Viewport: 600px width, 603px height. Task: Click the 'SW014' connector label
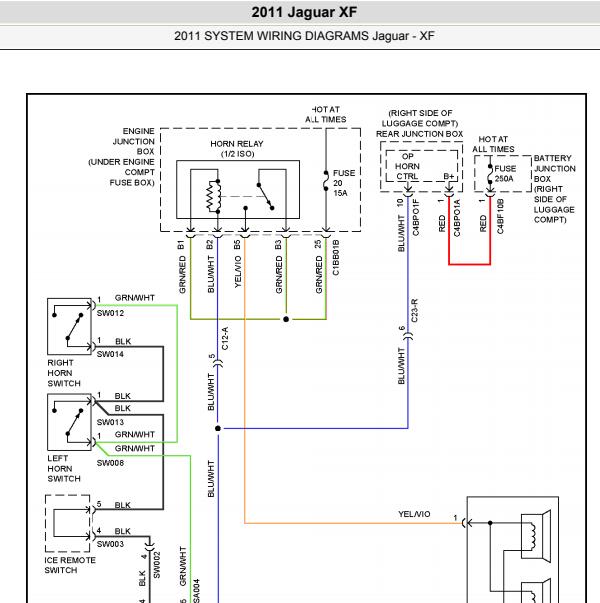click(x=110, y=354)
